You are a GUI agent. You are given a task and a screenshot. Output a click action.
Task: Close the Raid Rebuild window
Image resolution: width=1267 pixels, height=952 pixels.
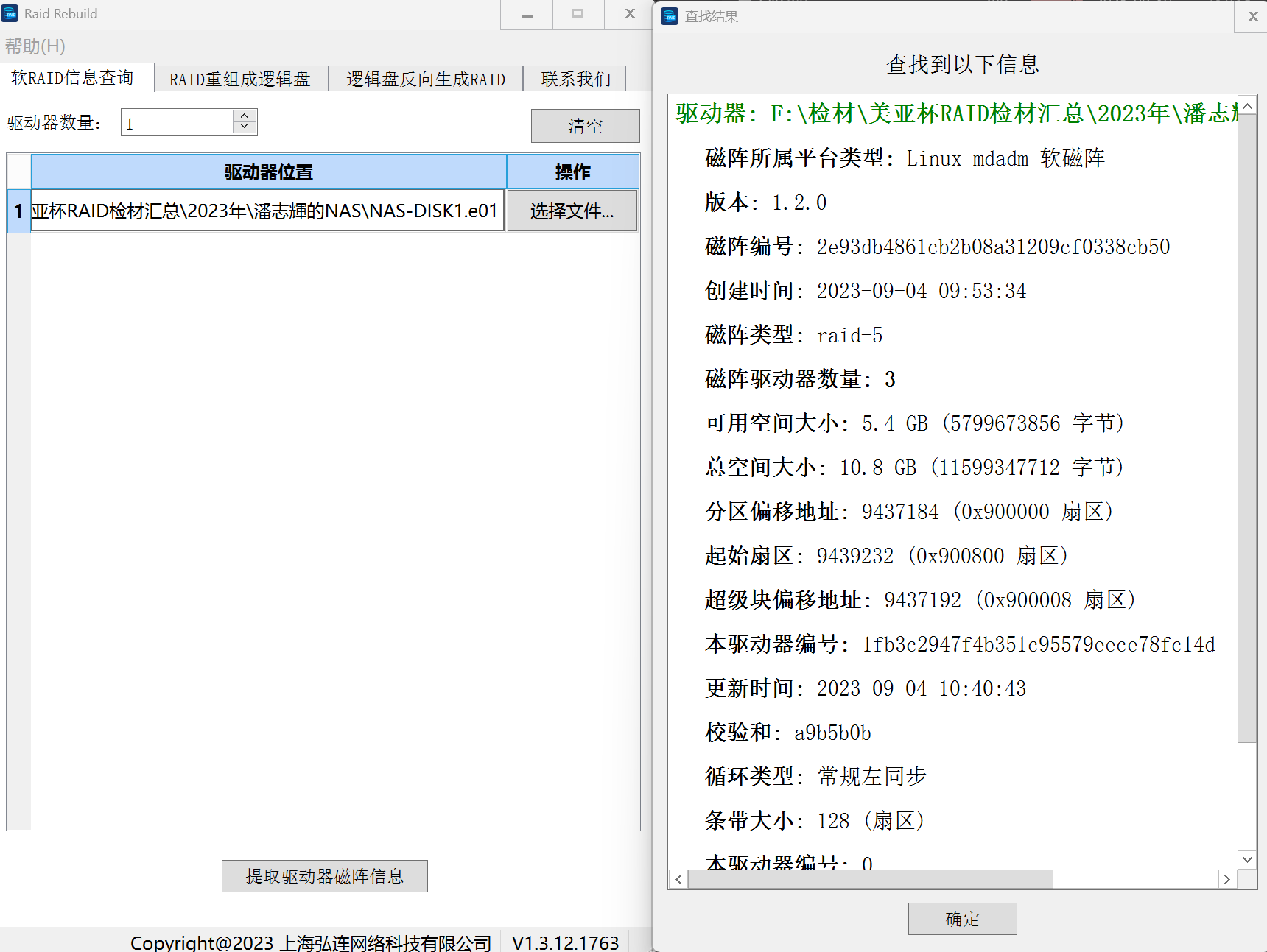coord(630,14)
